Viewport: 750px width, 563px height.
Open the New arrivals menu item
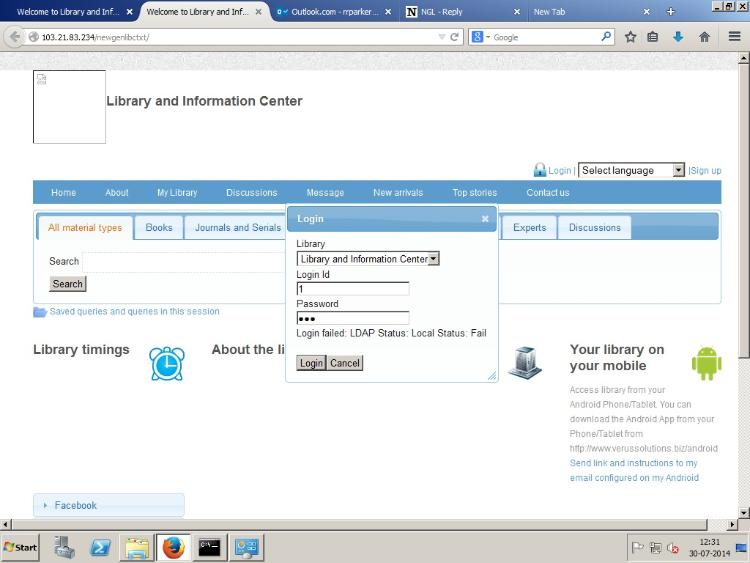pos(398,193)
